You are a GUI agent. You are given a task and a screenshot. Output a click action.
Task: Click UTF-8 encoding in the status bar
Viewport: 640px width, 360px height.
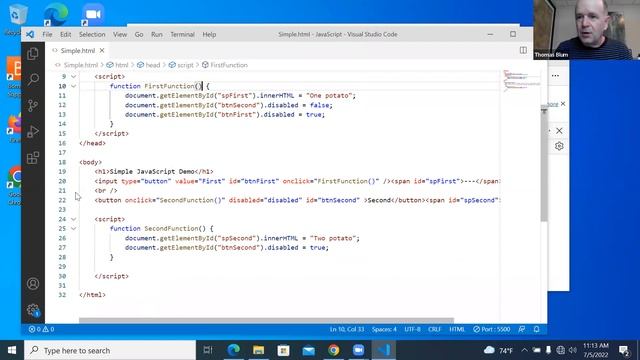(412, 329)
